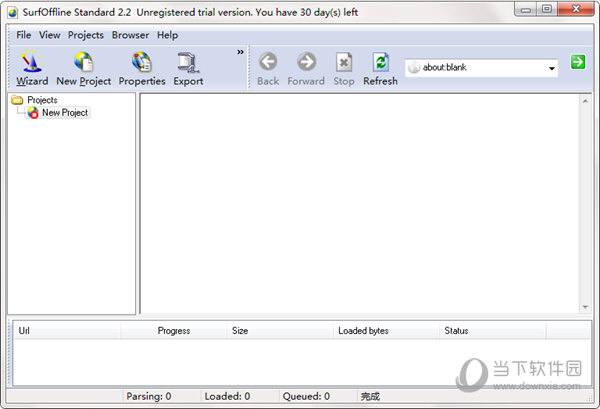
Task: Open the Help menu
Action: [x=167, y=35]
